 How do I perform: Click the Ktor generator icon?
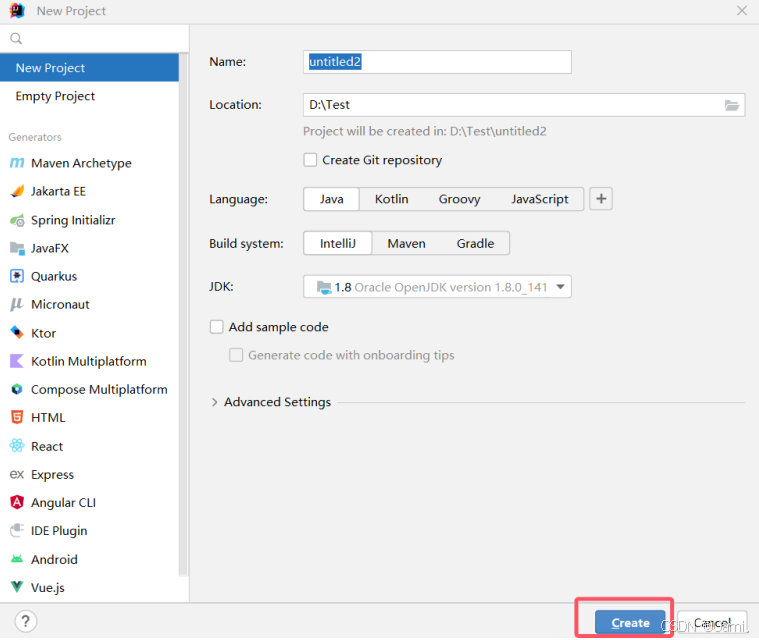(x=17, y=333)
